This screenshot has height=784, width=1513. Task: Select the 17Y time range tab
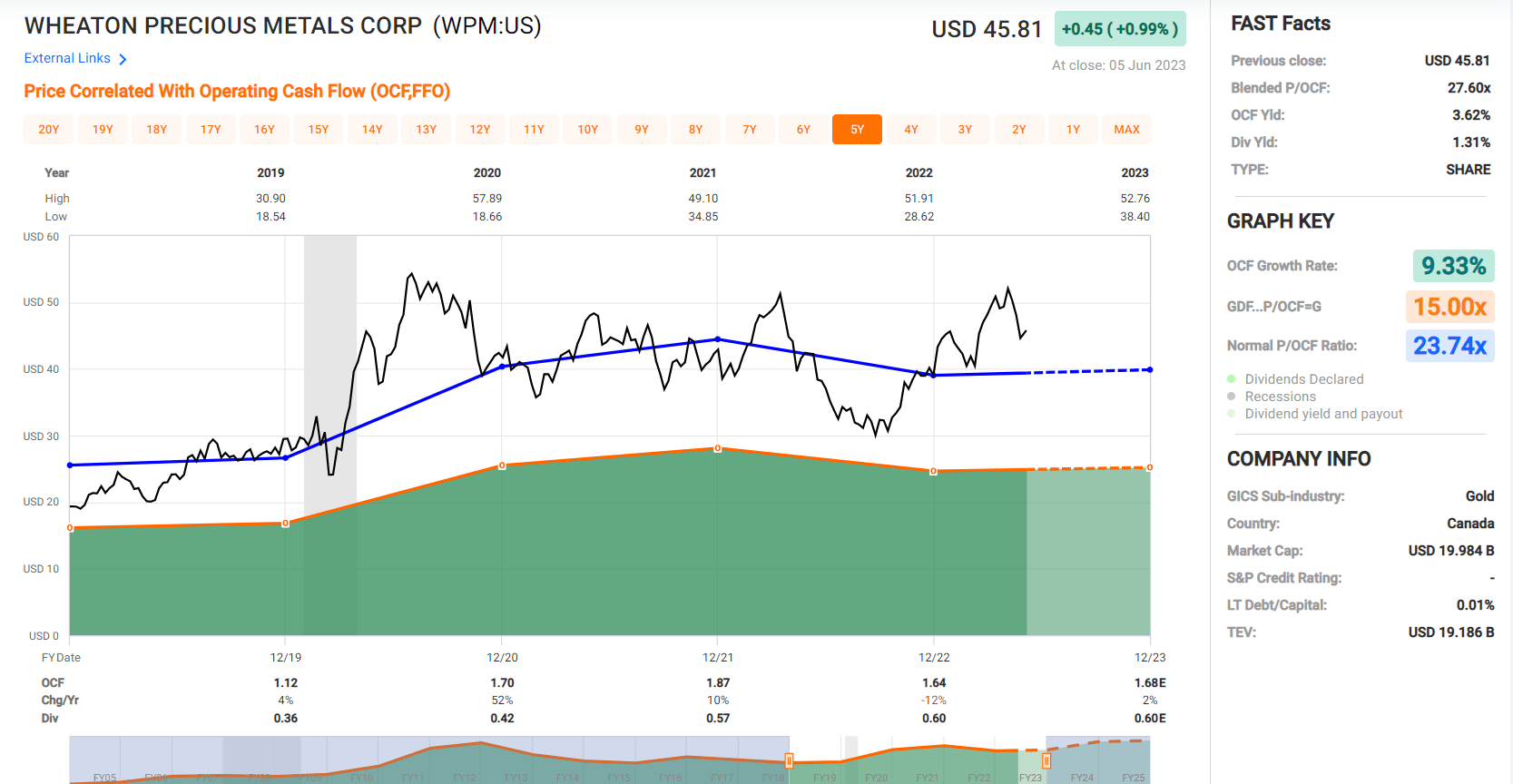pyautogui.click(x=211, y=130)
